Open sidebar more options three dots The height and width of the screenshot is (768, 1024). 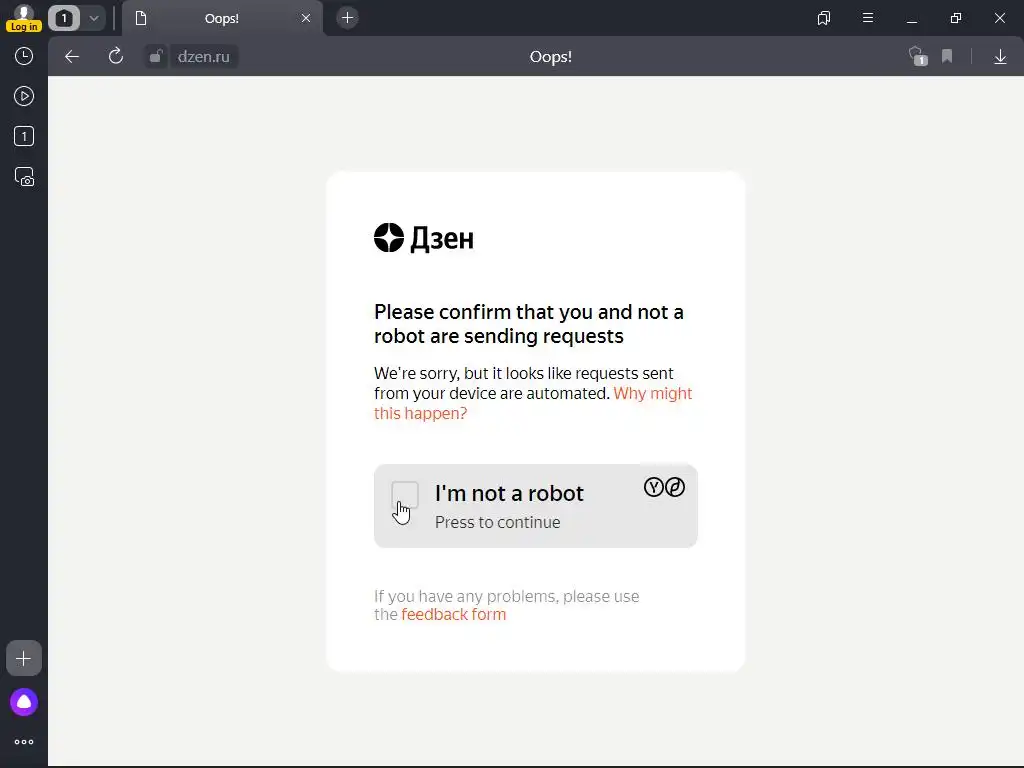24,742
